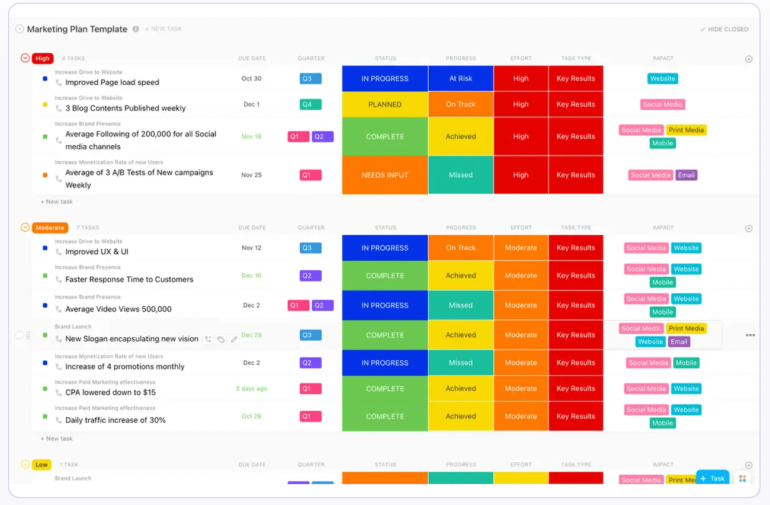Change At Risk progress of Improved Page load

[461, 79]
